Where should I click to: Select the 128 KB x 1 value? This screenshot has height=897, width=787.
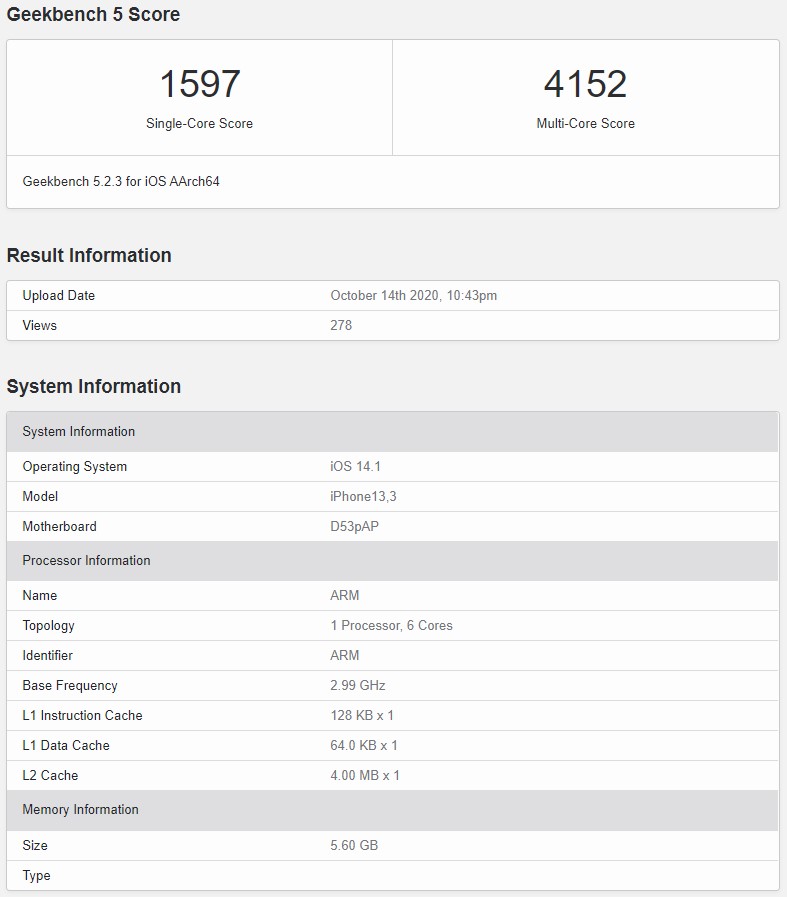(361, 716)
